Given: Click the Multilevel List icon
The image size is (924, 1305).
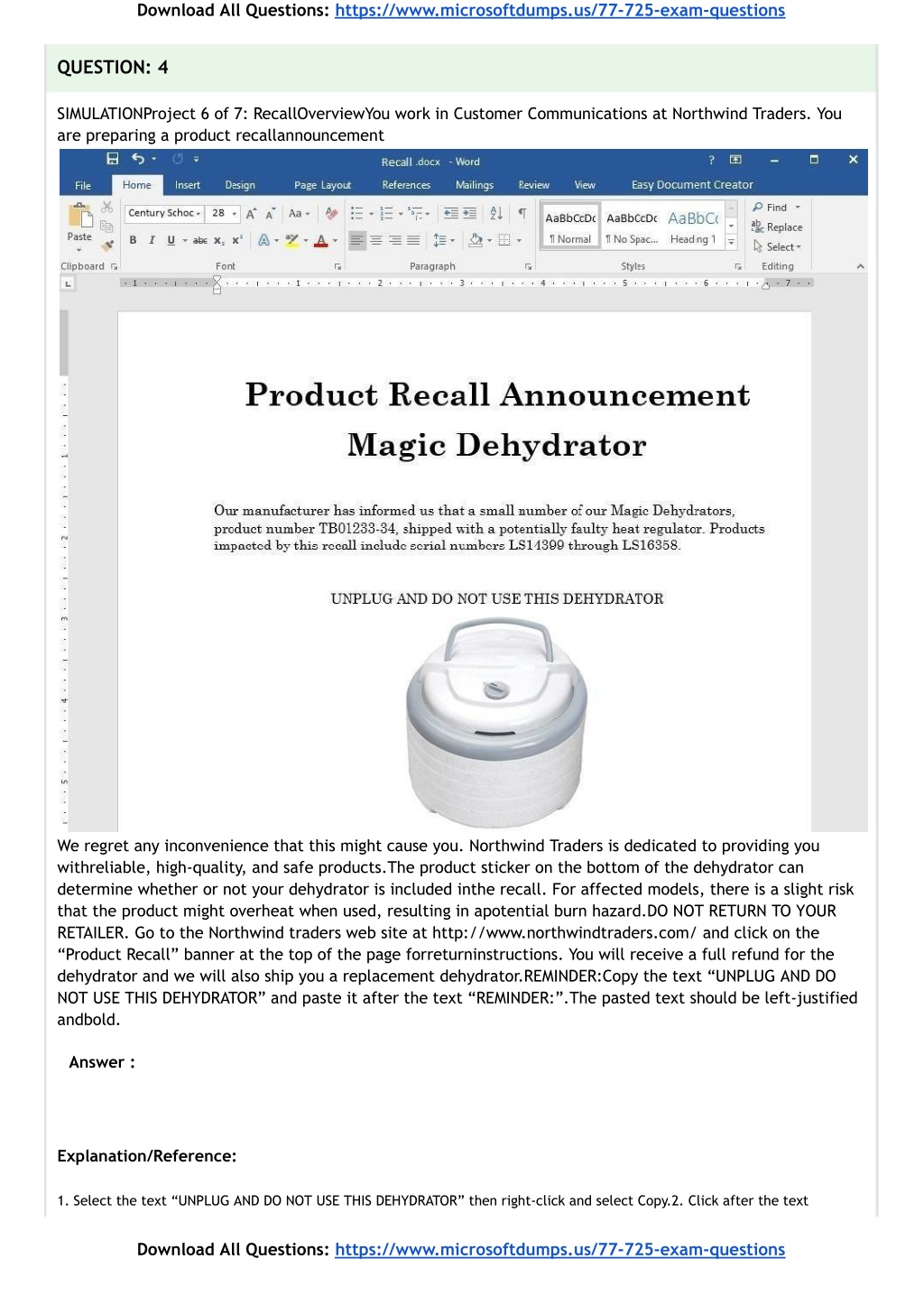Looking at the screenshot, I should click(416, 213).
